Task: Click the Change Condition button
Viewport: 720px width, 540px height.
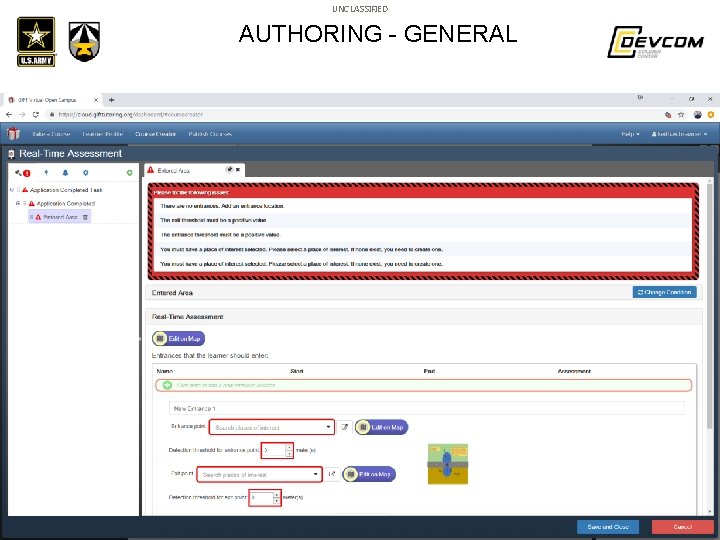Action: click(x=664, y=292)
